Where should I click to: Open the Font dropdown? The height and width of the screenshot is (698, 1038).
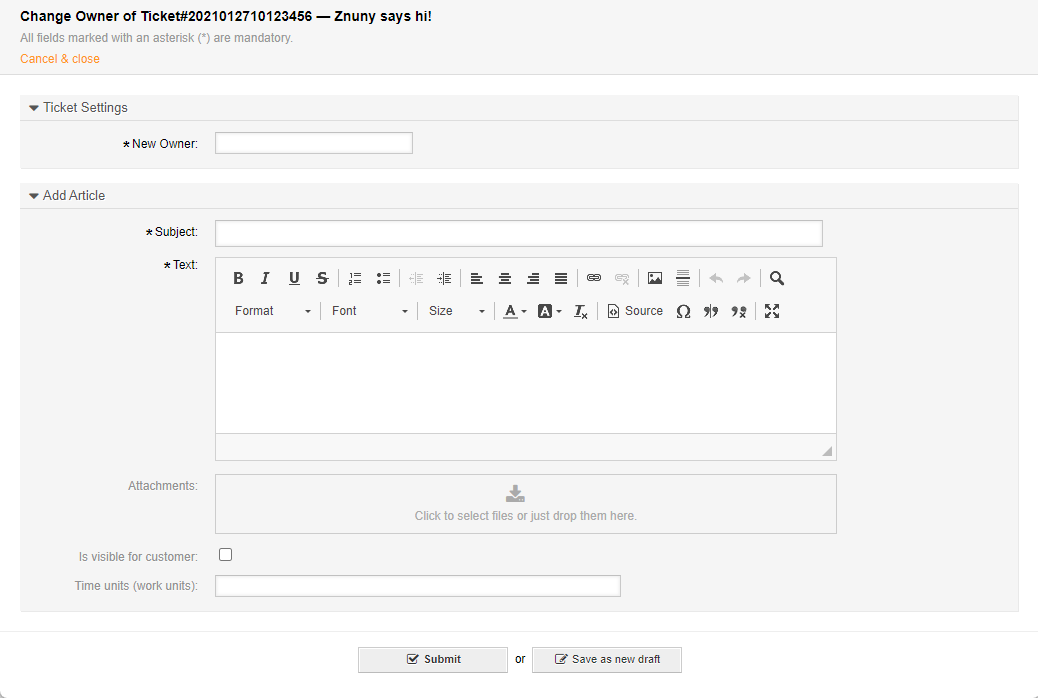(x=369, y=311)
